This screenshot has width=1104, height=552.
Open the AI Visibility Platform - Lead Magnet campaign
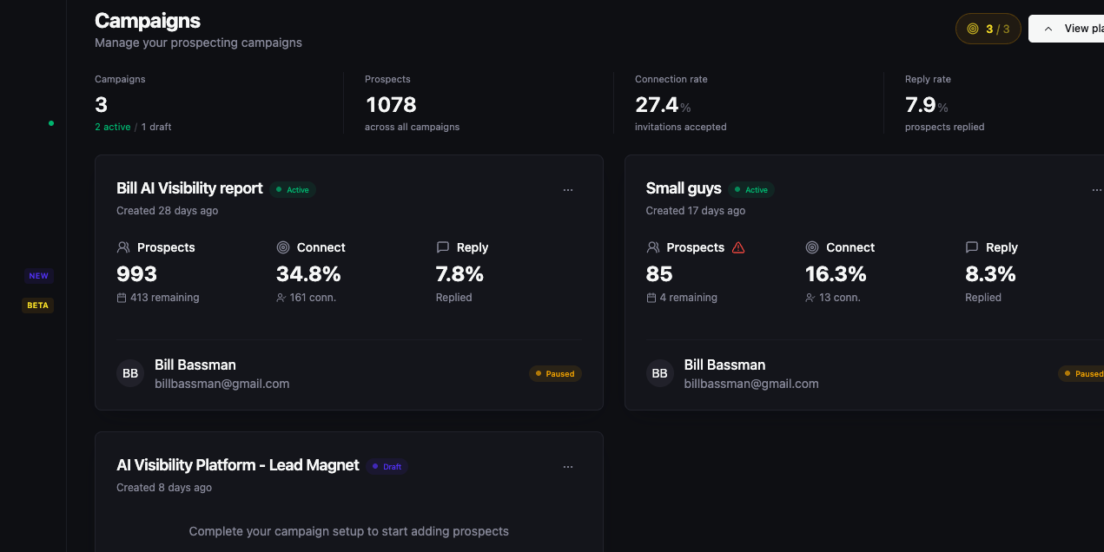237,465
